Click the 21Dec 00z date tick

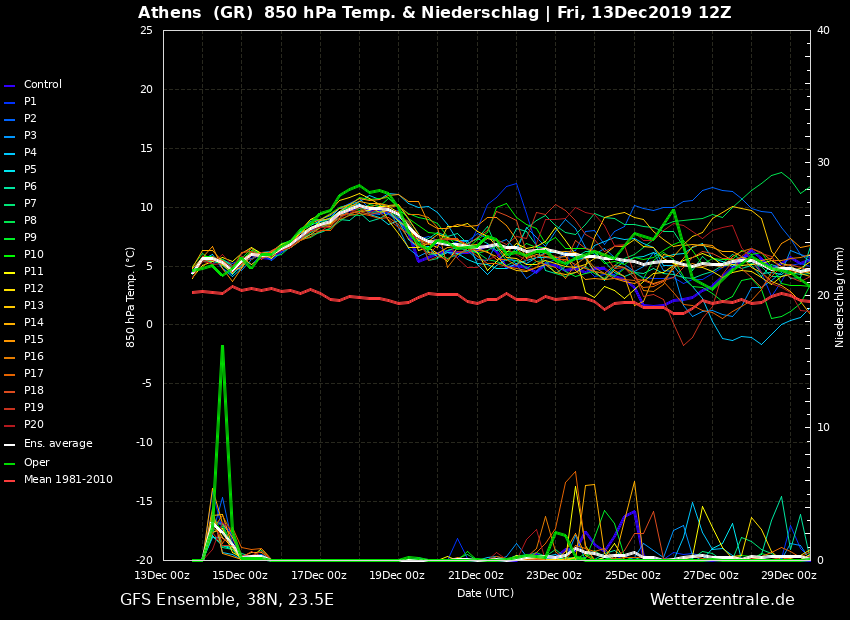click(476, 575)
